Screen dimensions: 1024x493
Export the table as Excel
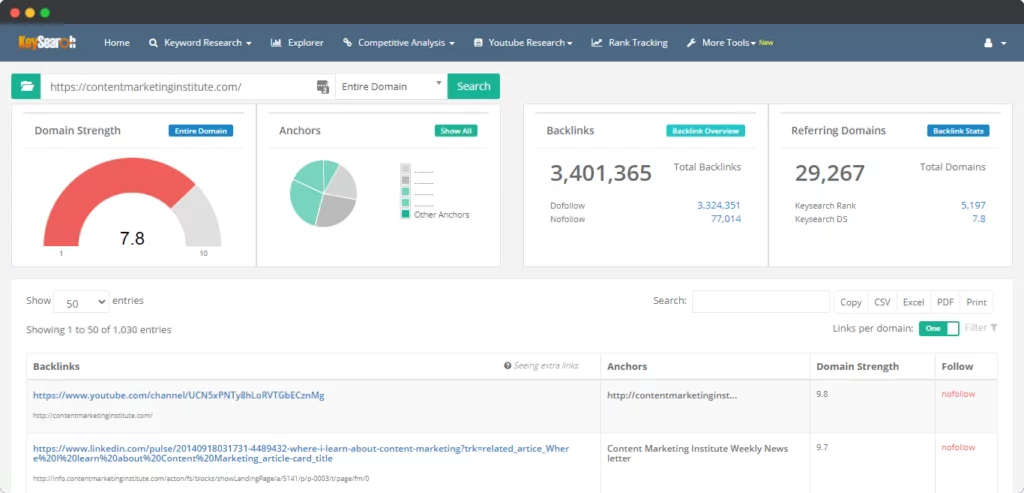click(x=914, y=302)
